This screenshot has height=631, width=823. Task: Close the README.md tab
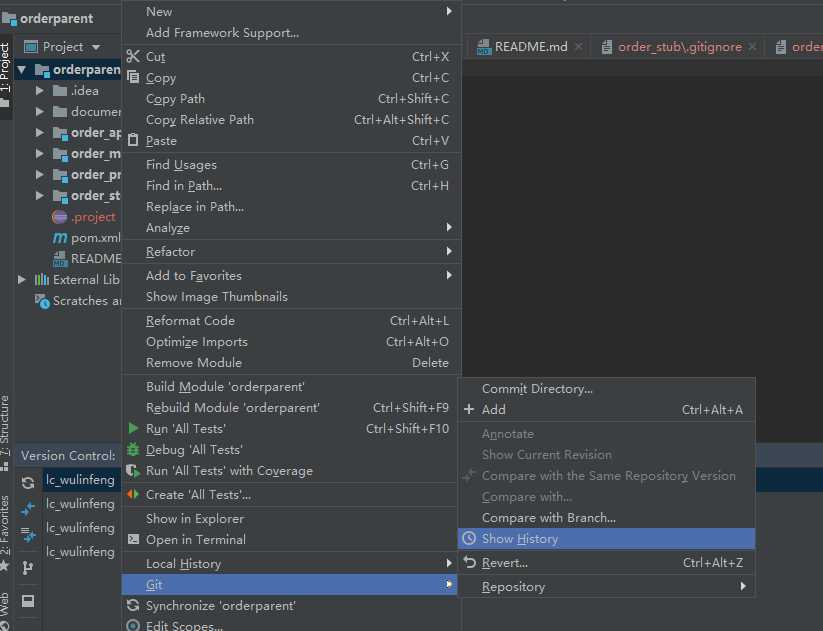coord(578,47)
